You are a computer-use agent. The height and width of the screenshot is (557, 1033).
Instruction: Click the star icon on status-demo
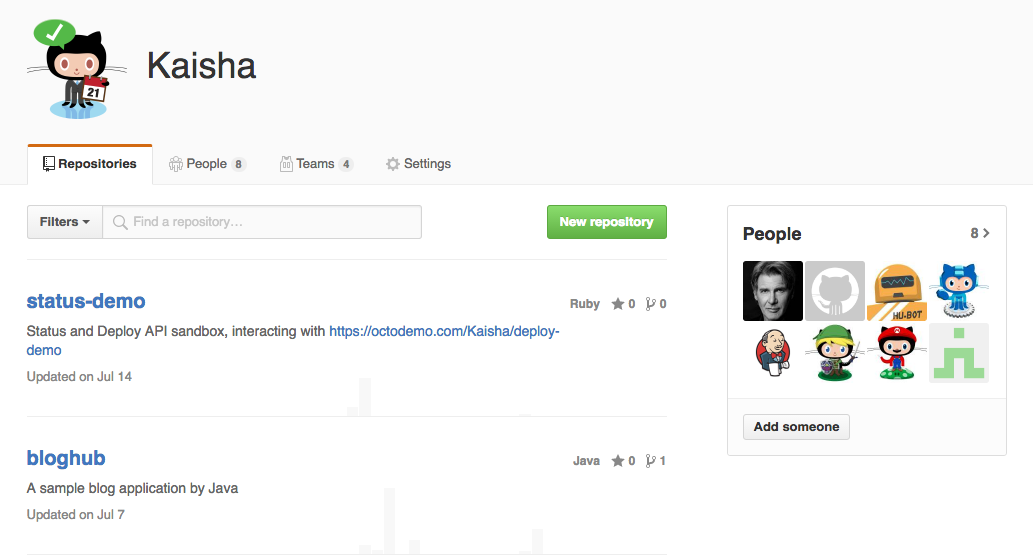617,304
